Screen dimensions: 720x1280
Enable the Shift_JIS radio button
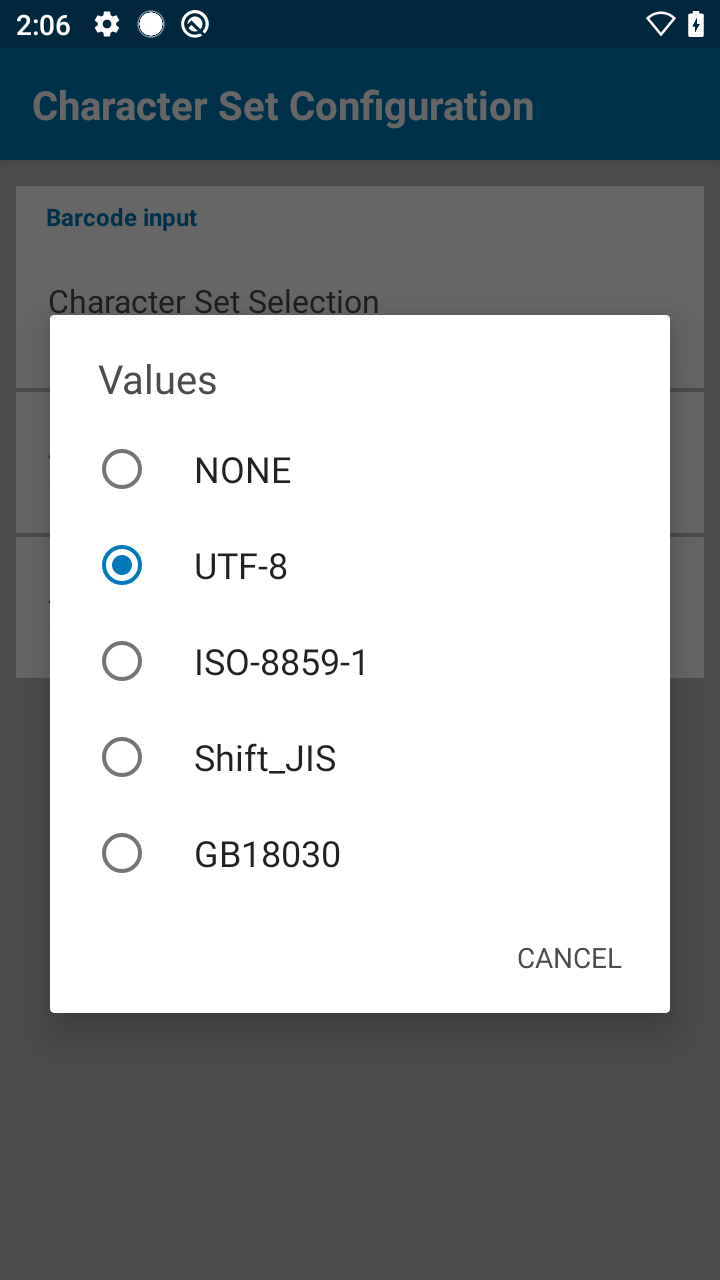(122, 757)
